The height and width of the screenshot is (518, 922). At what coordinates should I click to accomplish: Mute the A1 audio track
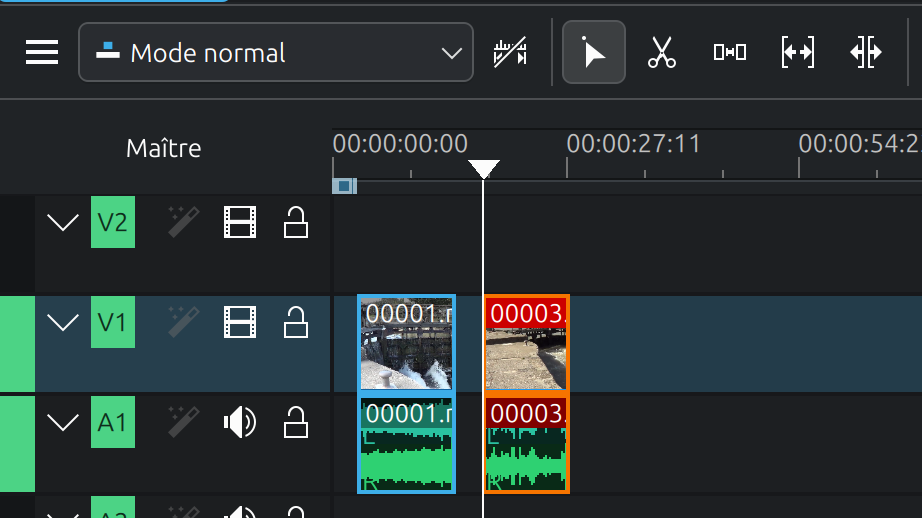(239, 422)
